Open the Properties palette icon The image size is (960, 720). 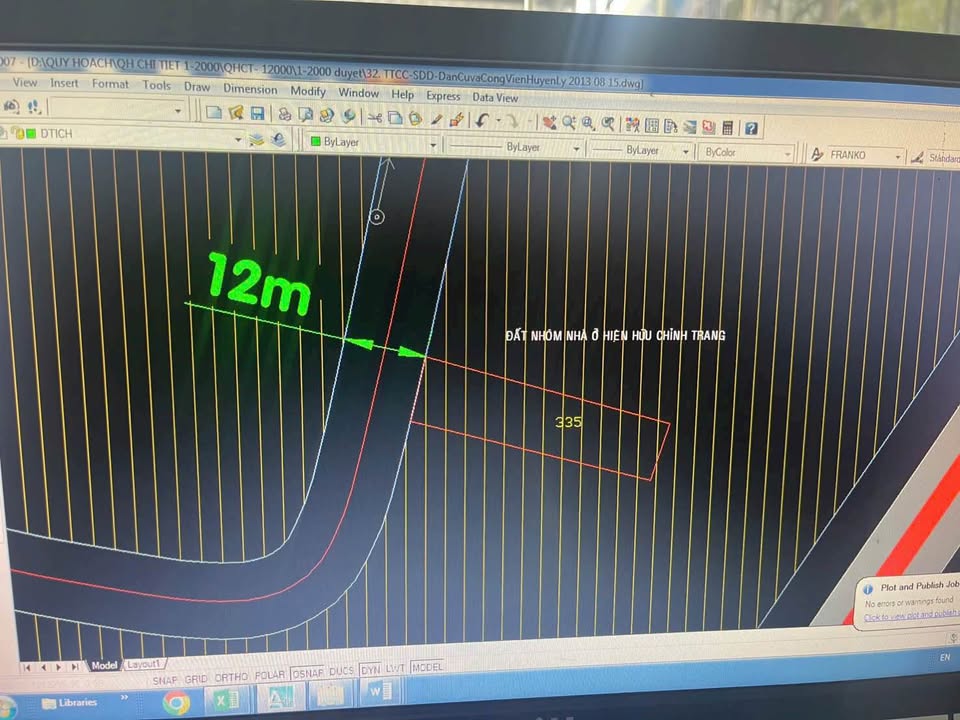[x=632, y=124]
